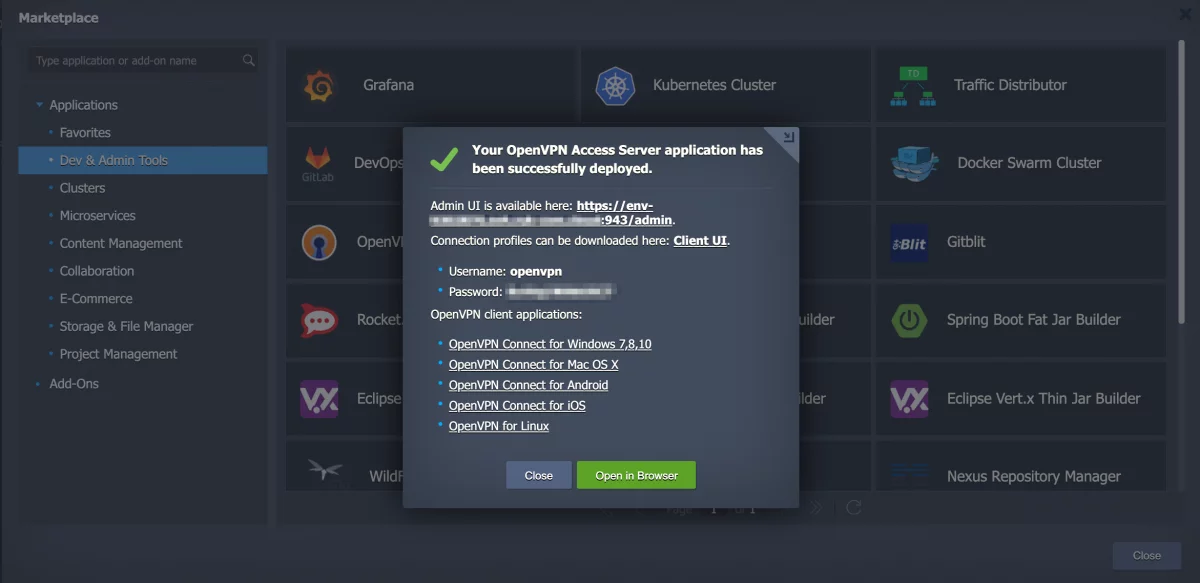
Task: Click the Spring Boot green power icon
Action: 909,320
